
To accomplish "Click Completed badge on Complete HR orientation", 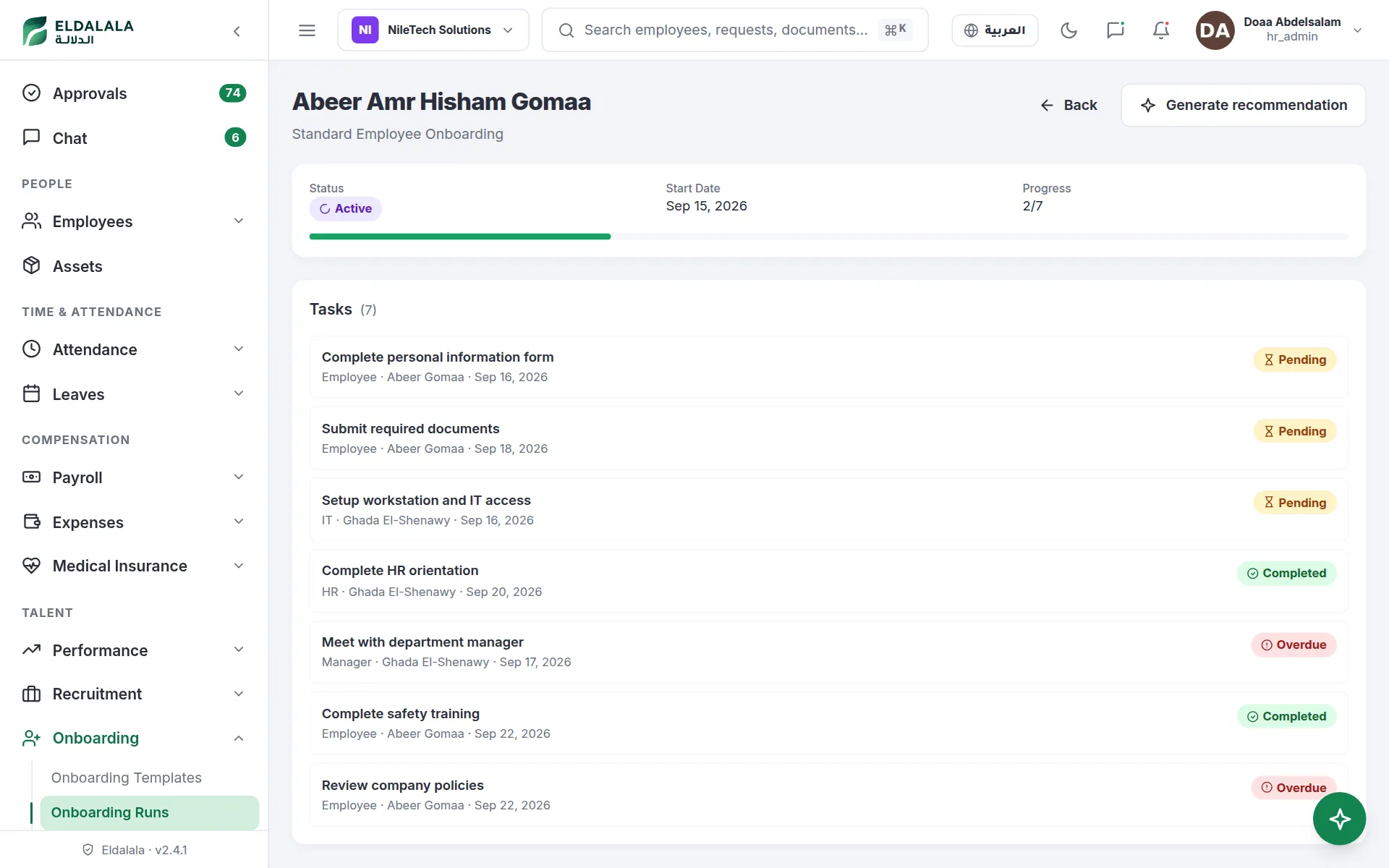I will click(1286, 573).
